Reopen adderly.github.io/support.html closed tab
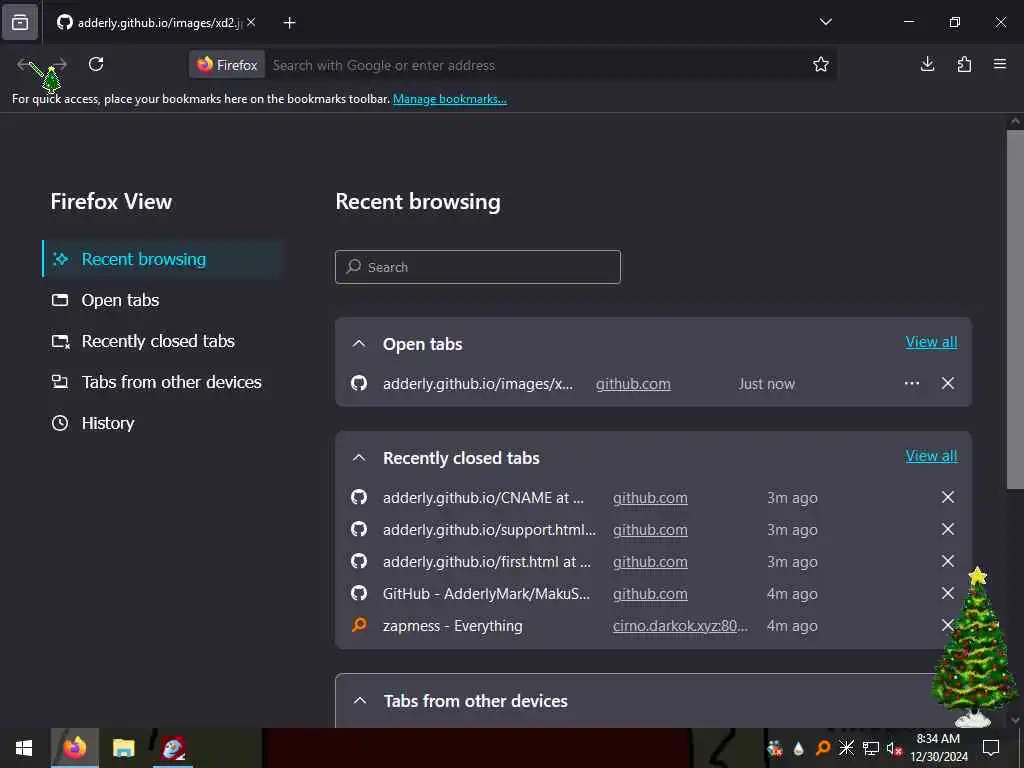The image size is (1024, 768). click(x=489, y=530)
